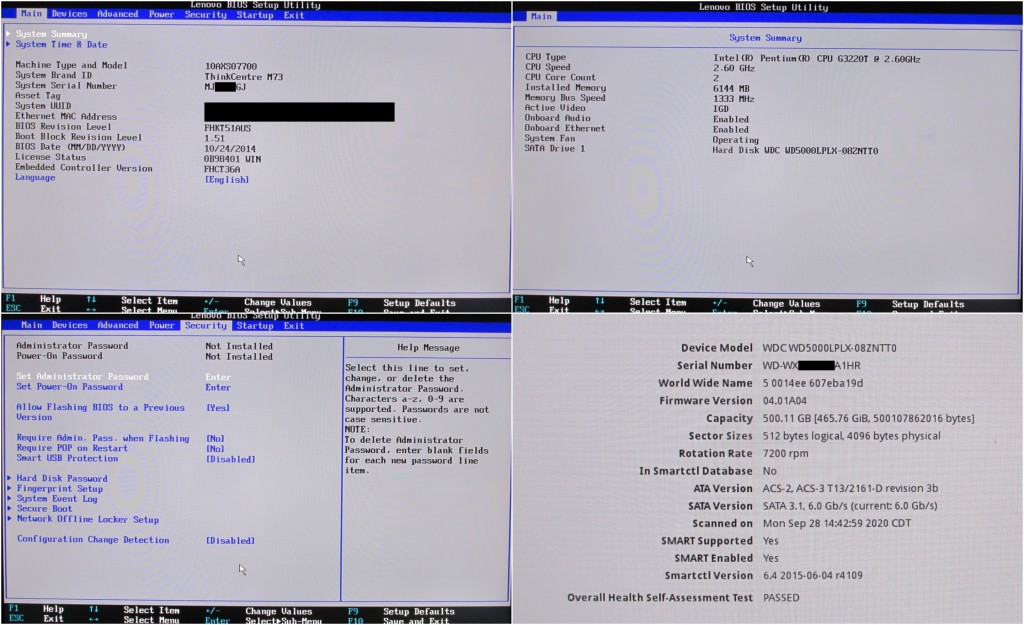Open the Secure Boot submenu label
Viewport: 1024px width, 625px height.
[44, 508]
